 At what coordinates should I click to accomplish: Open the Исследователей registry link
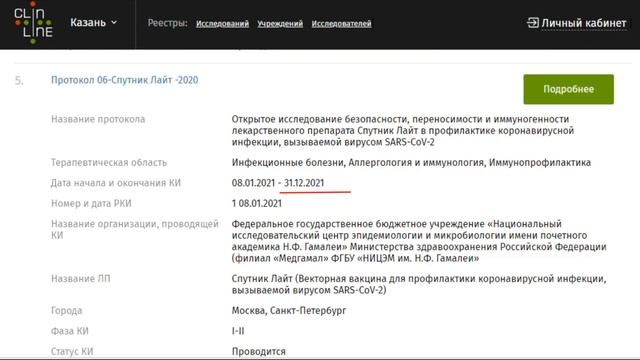[341, 24]
